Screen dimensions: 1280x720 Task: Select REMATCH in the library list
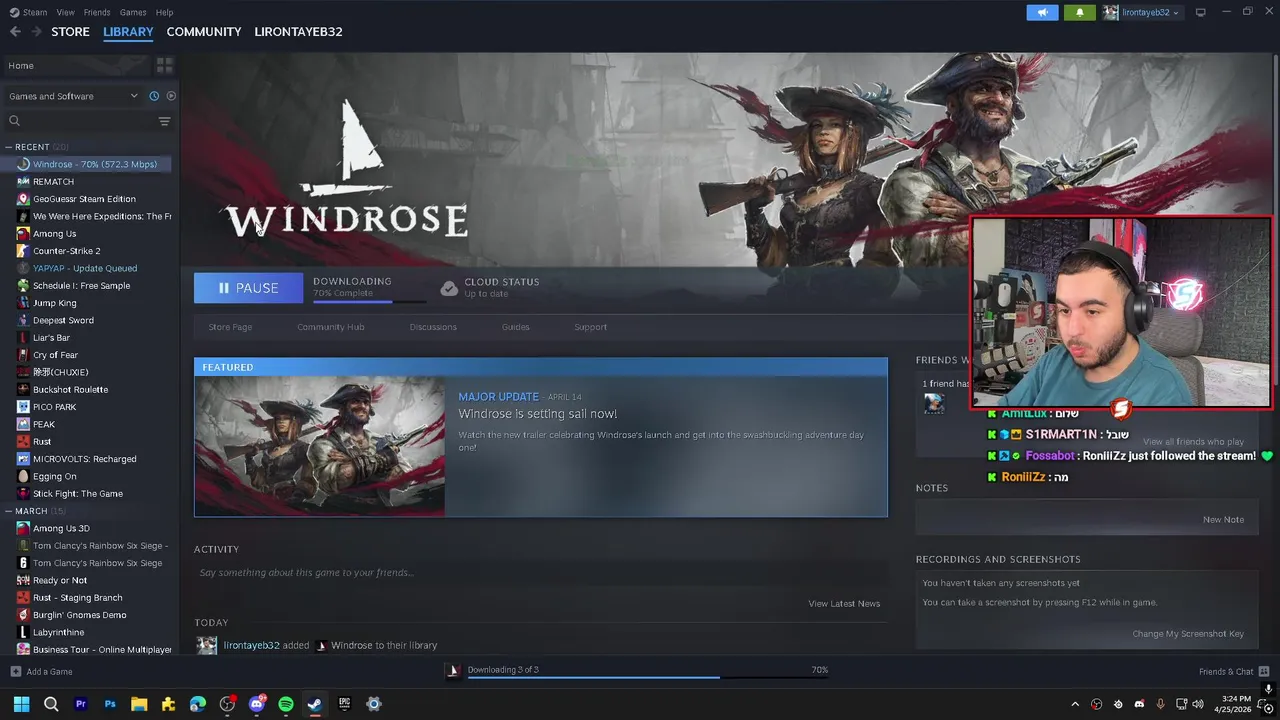coord(54,182)
